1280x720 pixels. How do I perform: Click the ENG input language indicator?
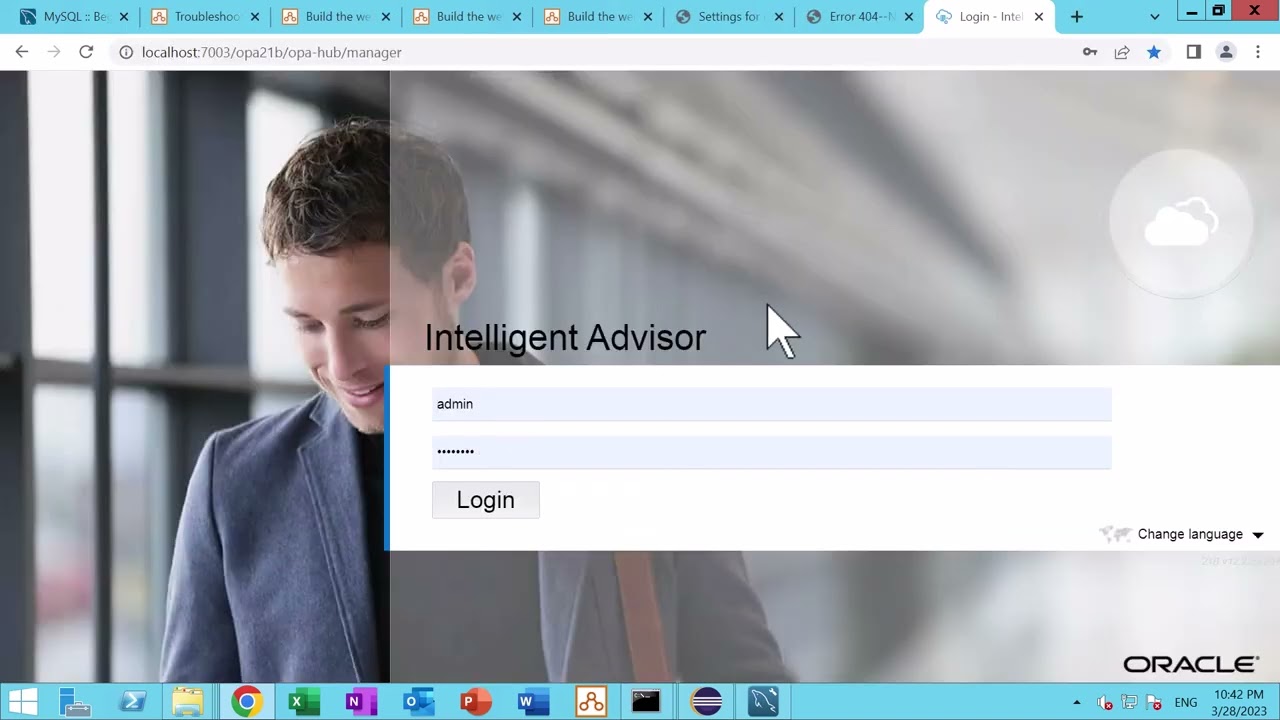coord(1186,702)
